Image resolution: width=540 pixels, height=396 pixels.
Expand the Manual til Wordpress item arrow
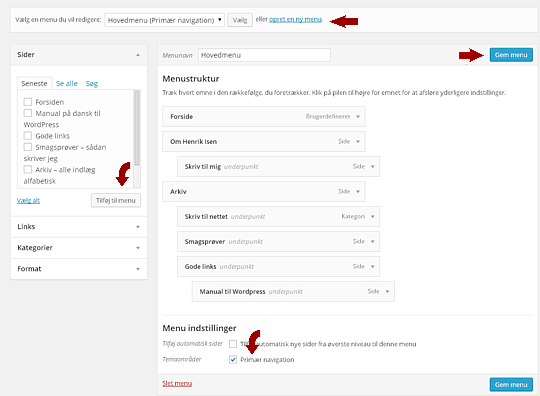[x=387, y=292]
